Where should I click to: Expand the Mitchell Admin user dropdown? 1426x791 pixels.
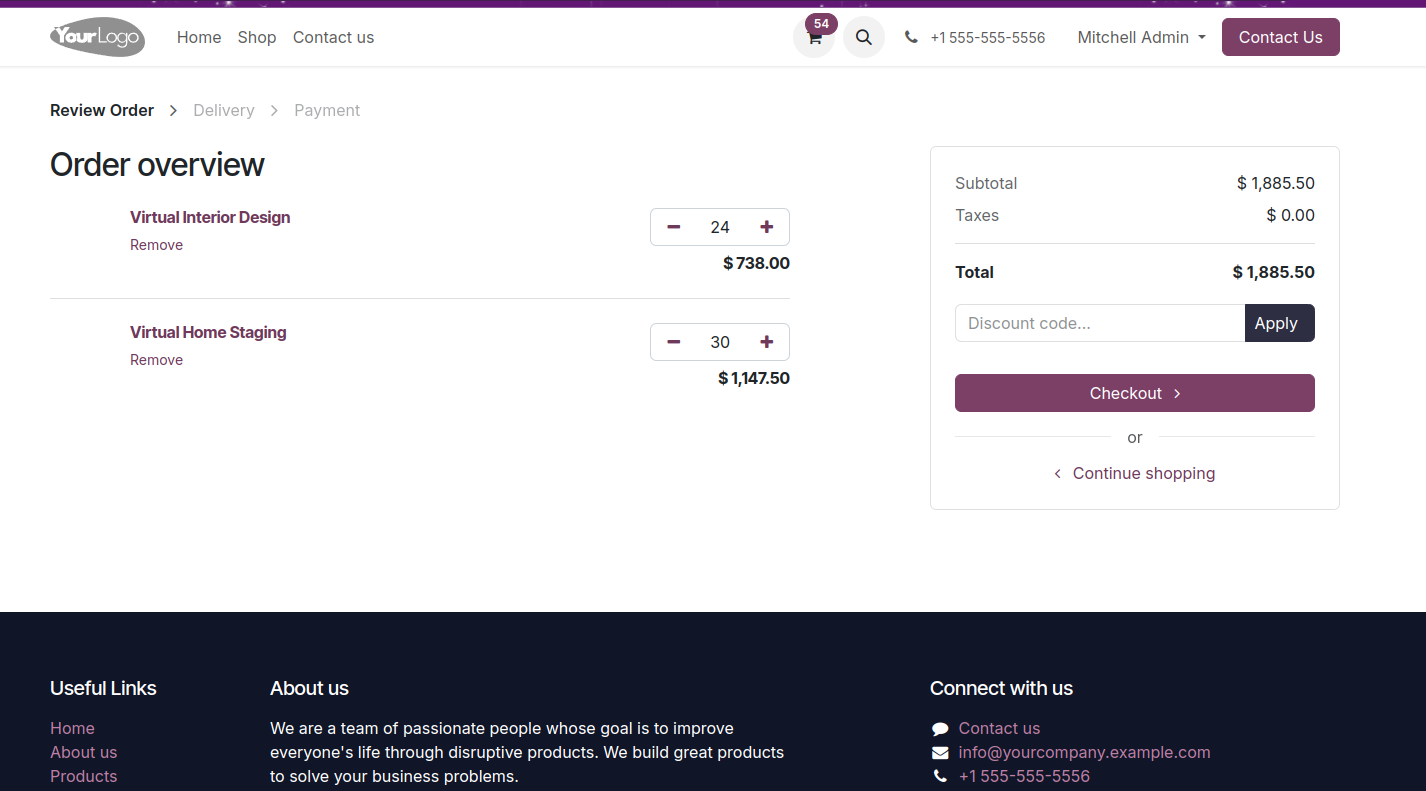point(1141,38)
